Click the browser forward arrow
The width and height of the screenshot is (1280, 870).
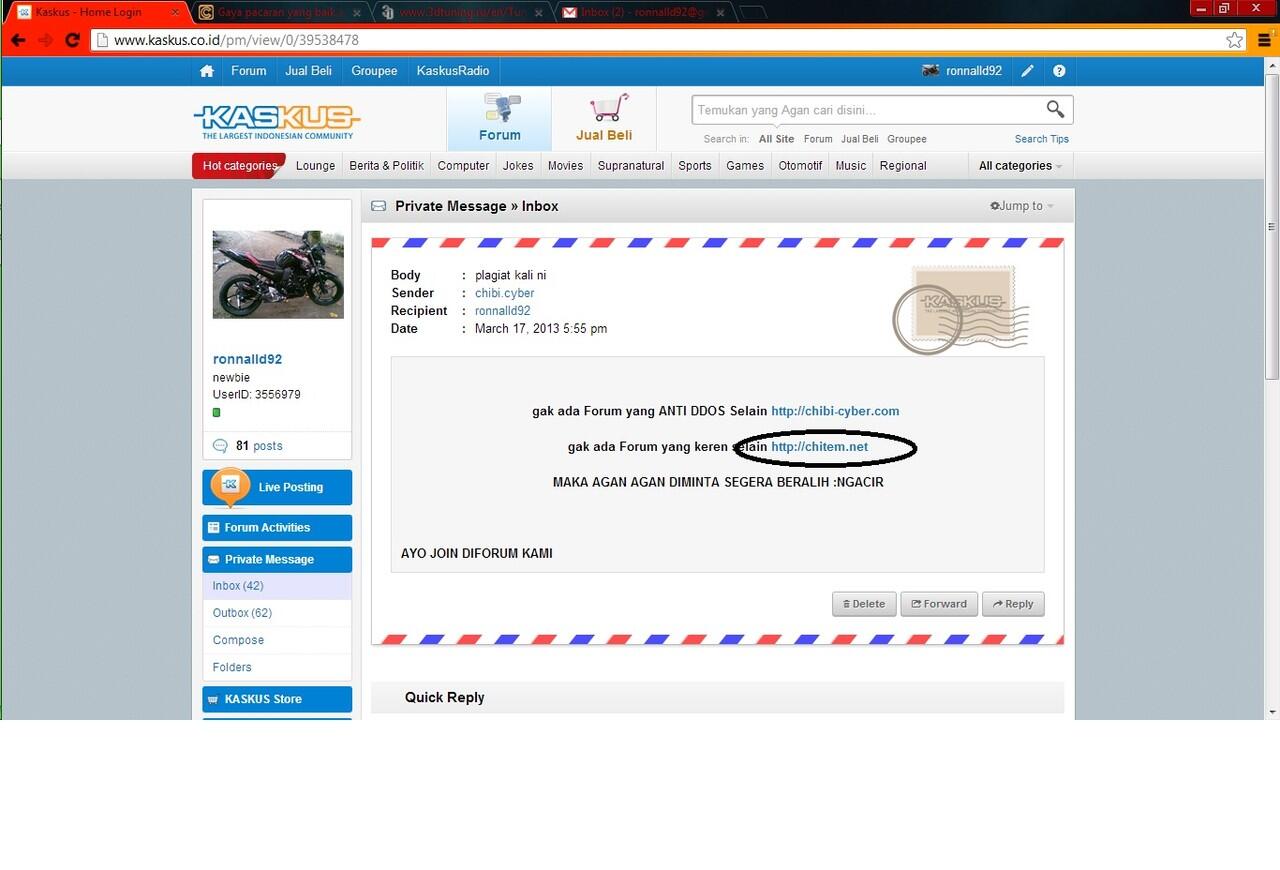[x=45, y=40]
